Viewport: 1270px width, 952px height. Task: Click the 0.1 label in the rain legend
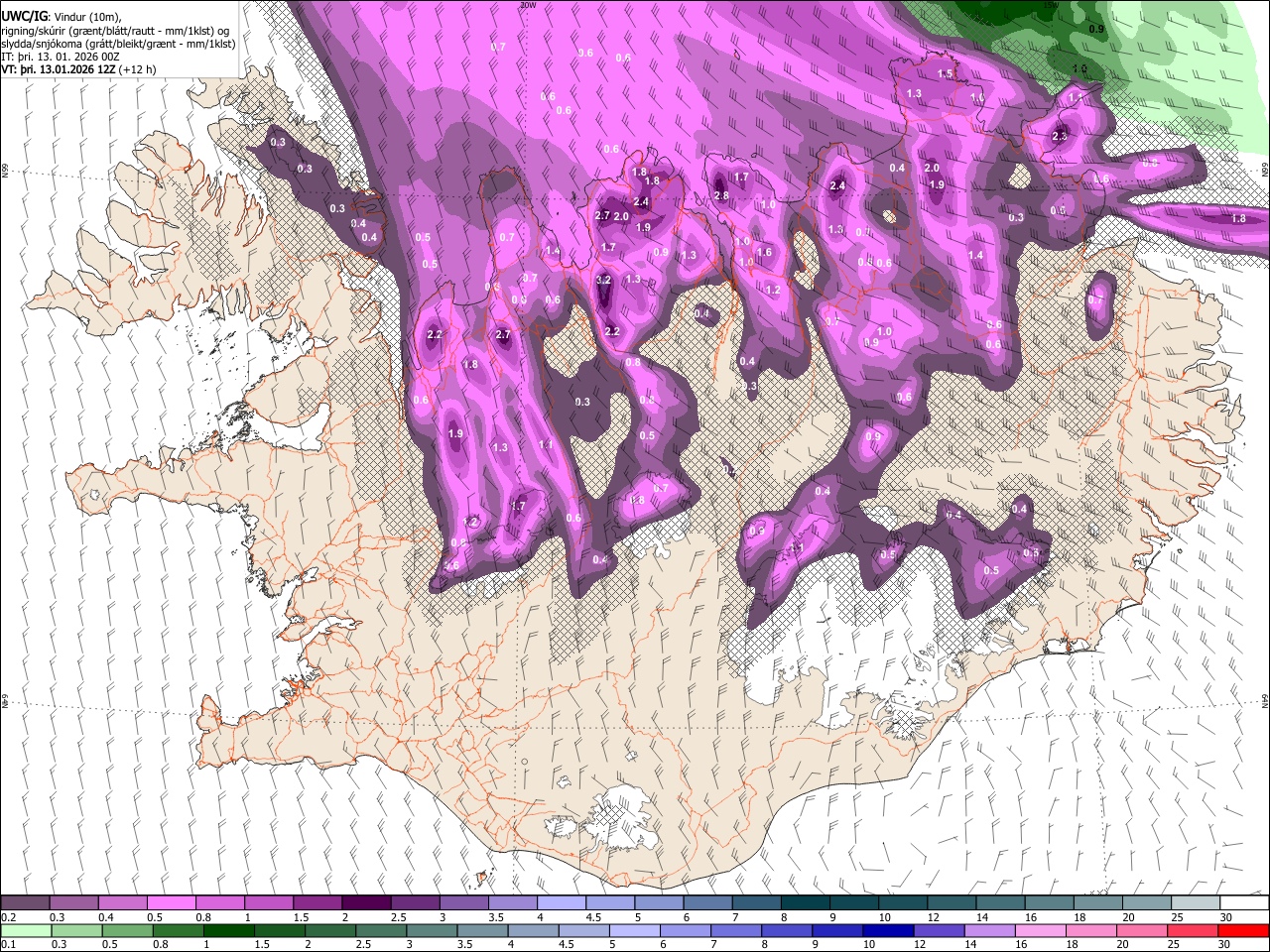pos(9,944)
